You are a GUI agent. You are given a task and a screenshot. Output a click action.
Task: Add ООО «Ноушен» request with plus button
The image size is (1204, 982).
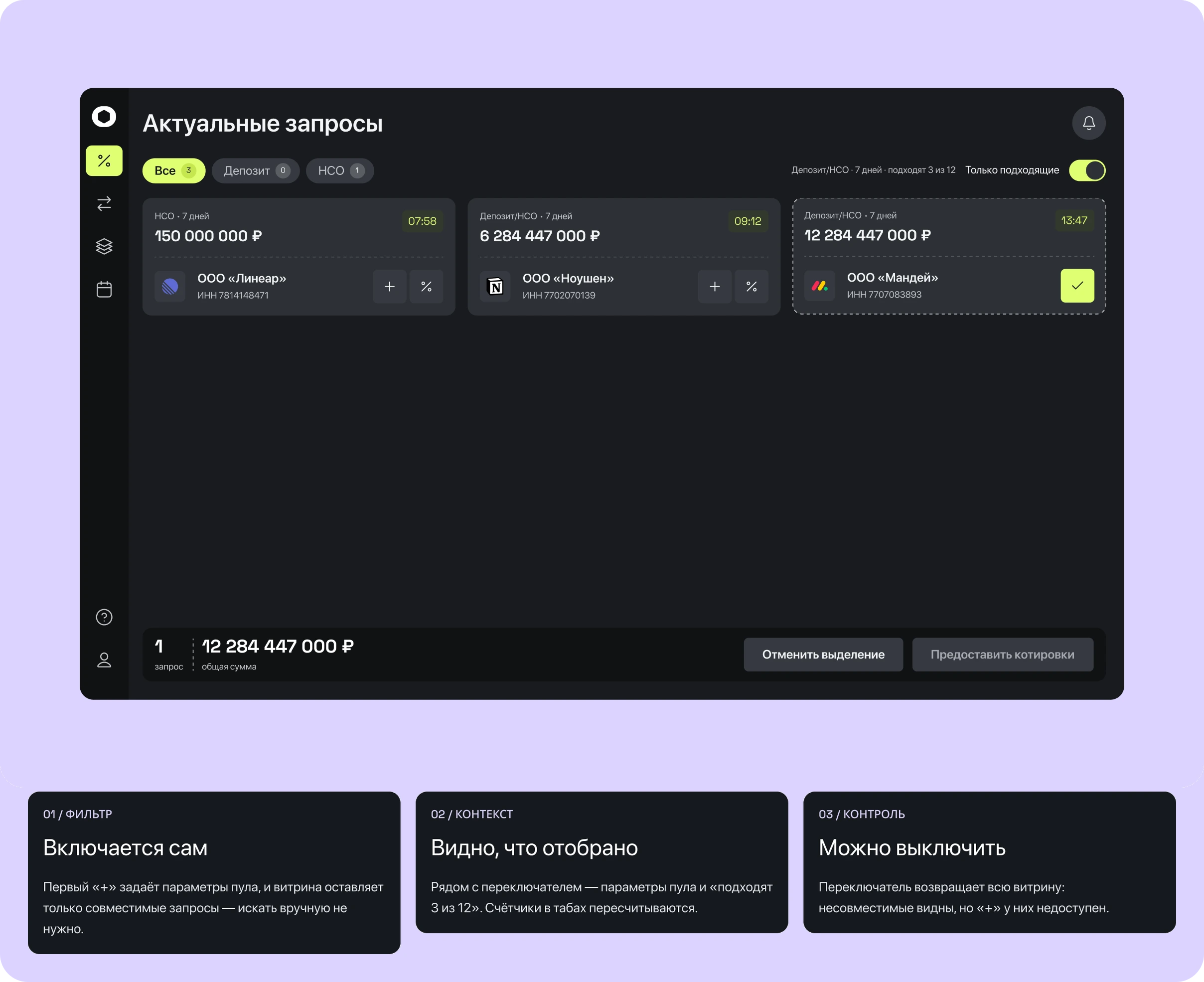tap(715, 286)
